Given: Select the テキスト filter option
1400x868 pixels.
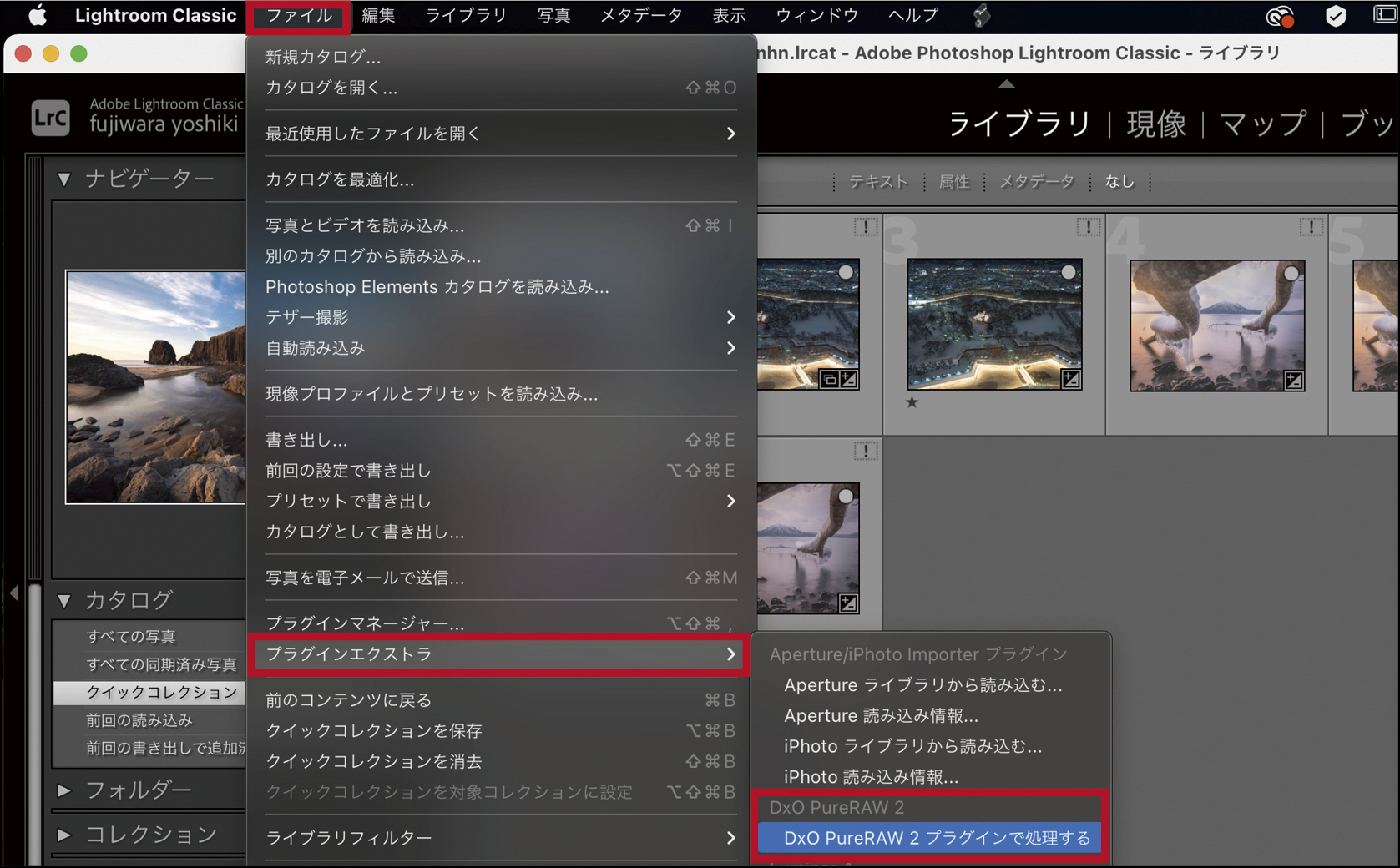Looking at the screenshot, I should 878,182.
